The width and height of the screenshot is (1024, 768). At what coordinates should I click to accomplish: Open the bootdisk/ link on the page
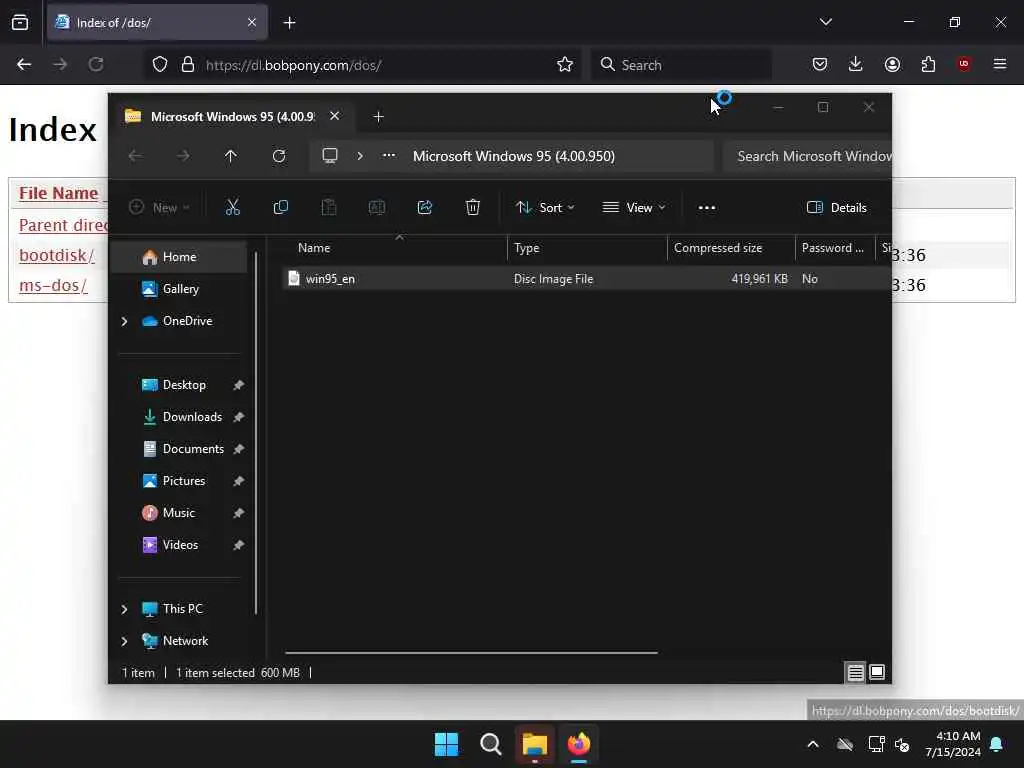57,255
